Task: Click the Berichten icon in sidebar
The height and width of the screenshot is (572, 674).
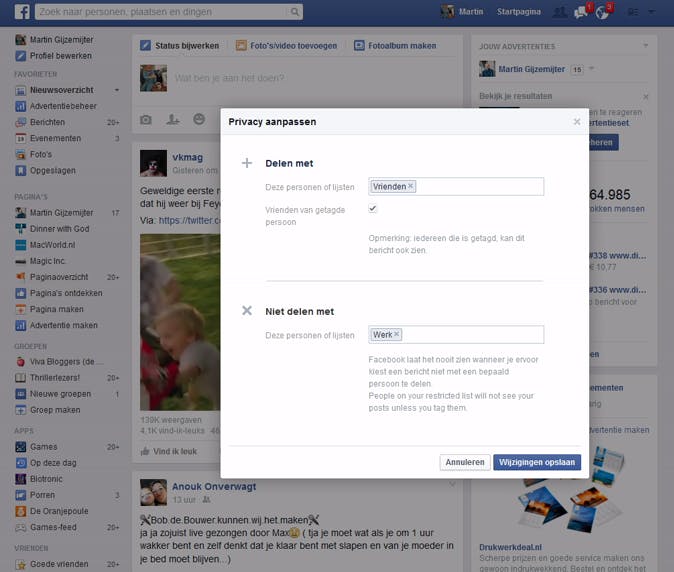Action: [20, 122]
